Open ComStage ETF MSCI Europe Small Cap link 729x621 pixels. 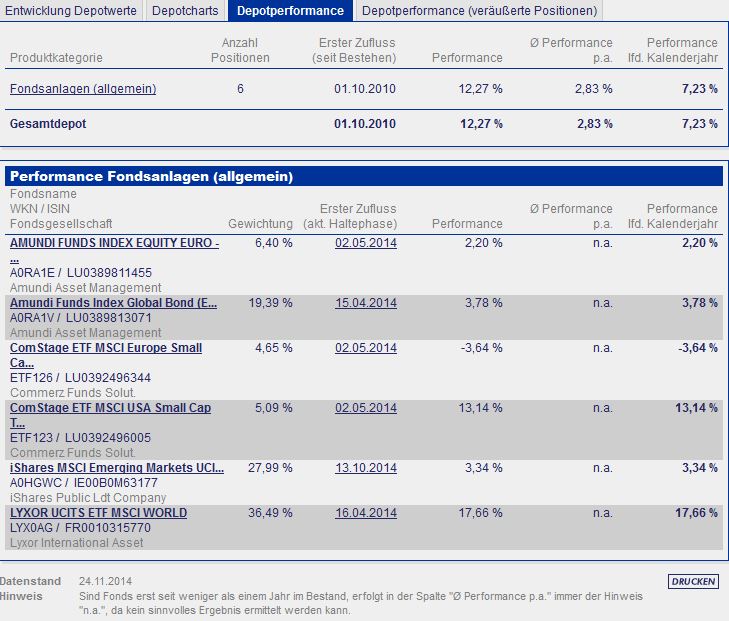coord(106,355)
